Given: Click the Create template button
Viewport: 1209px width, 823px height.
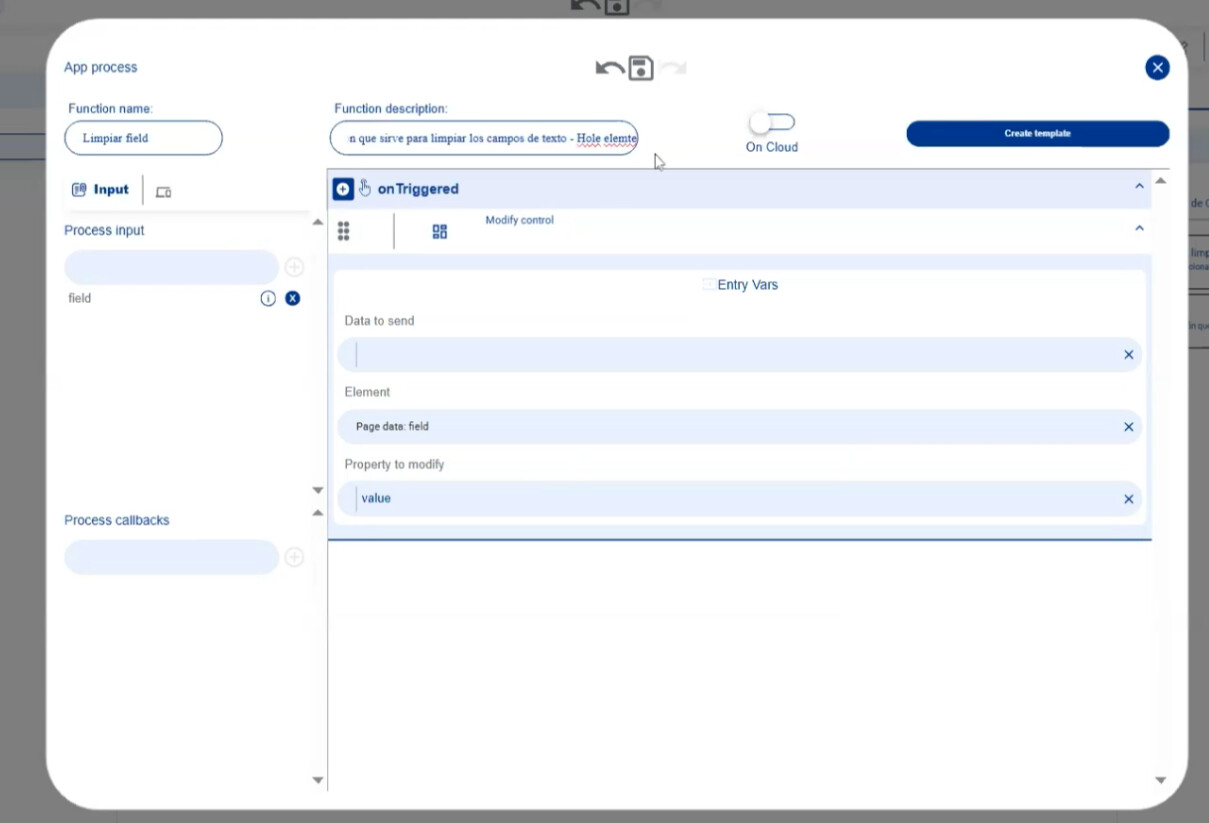Looking at the screenshot, I should click(1037, 134).
